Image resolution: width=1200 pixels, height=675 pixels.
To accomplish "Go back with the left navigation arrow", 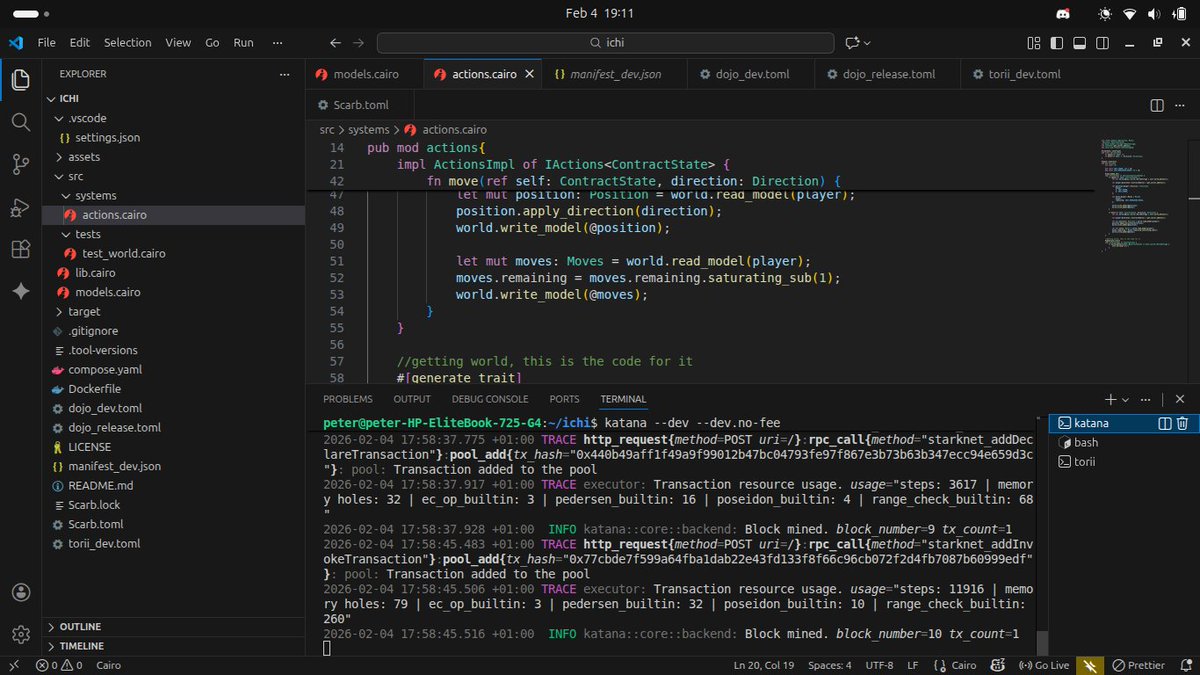I will pos(336,43).
